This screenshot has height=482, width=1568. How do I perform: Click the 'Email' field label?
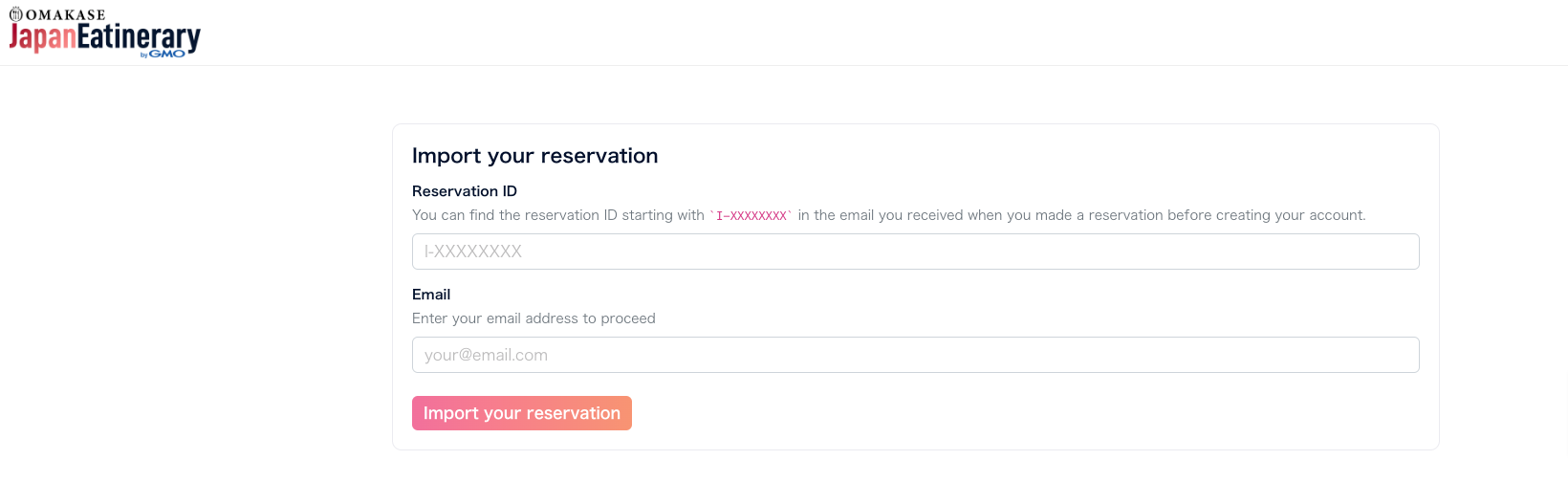(431, 295)
